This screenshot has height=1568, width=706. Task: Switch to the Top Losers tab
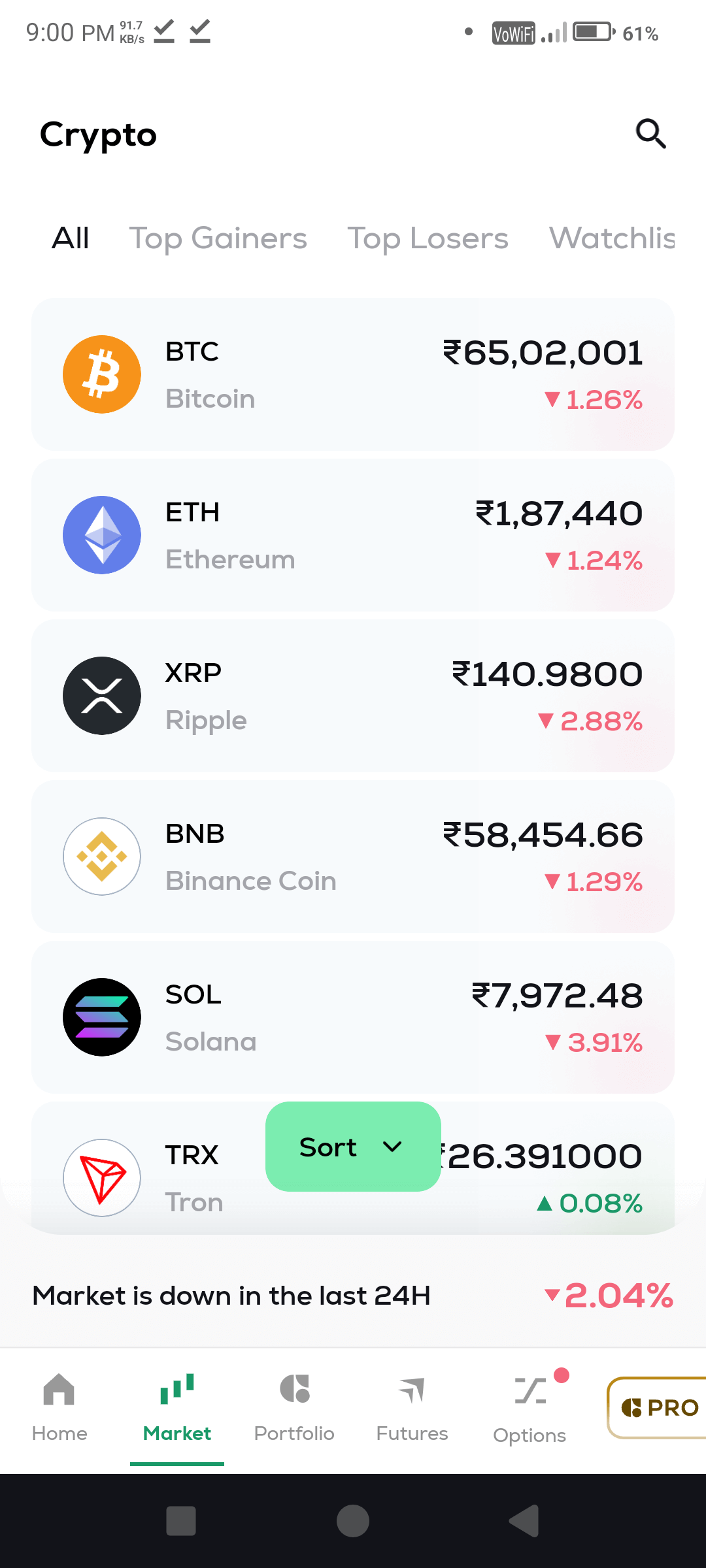(x=428, y=238)
